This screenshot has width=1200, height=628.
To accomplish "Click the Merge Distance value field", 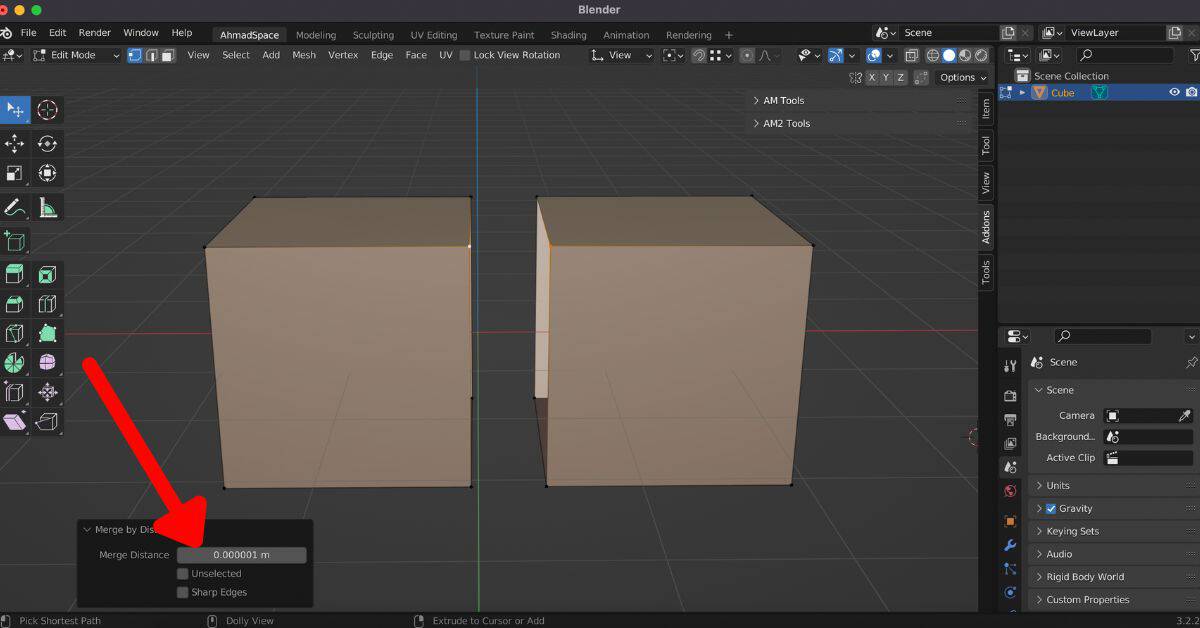I will [241, 554].
